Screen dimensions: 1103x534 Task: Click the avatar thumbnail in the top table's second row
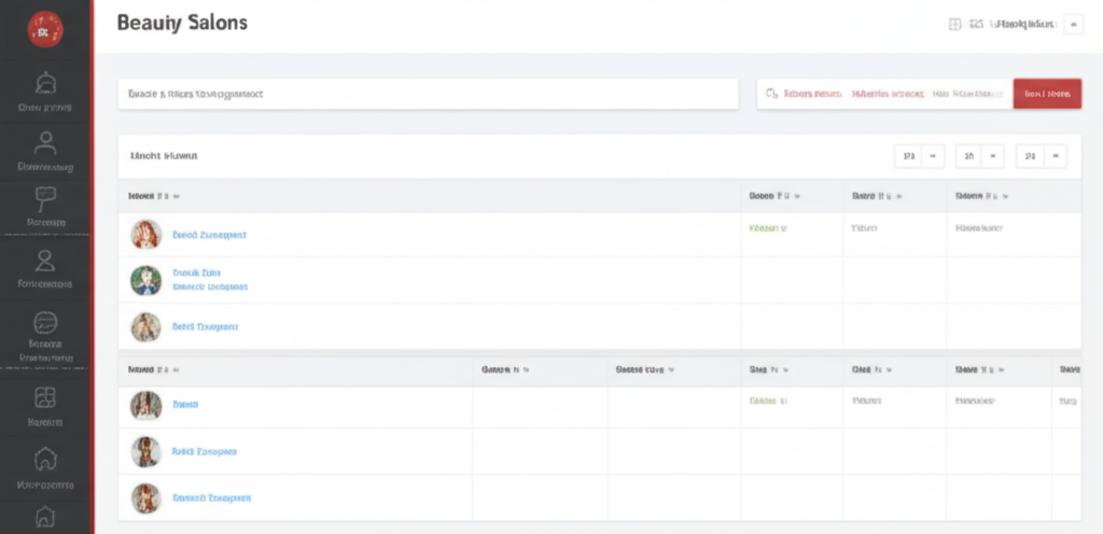coord(146,280)
